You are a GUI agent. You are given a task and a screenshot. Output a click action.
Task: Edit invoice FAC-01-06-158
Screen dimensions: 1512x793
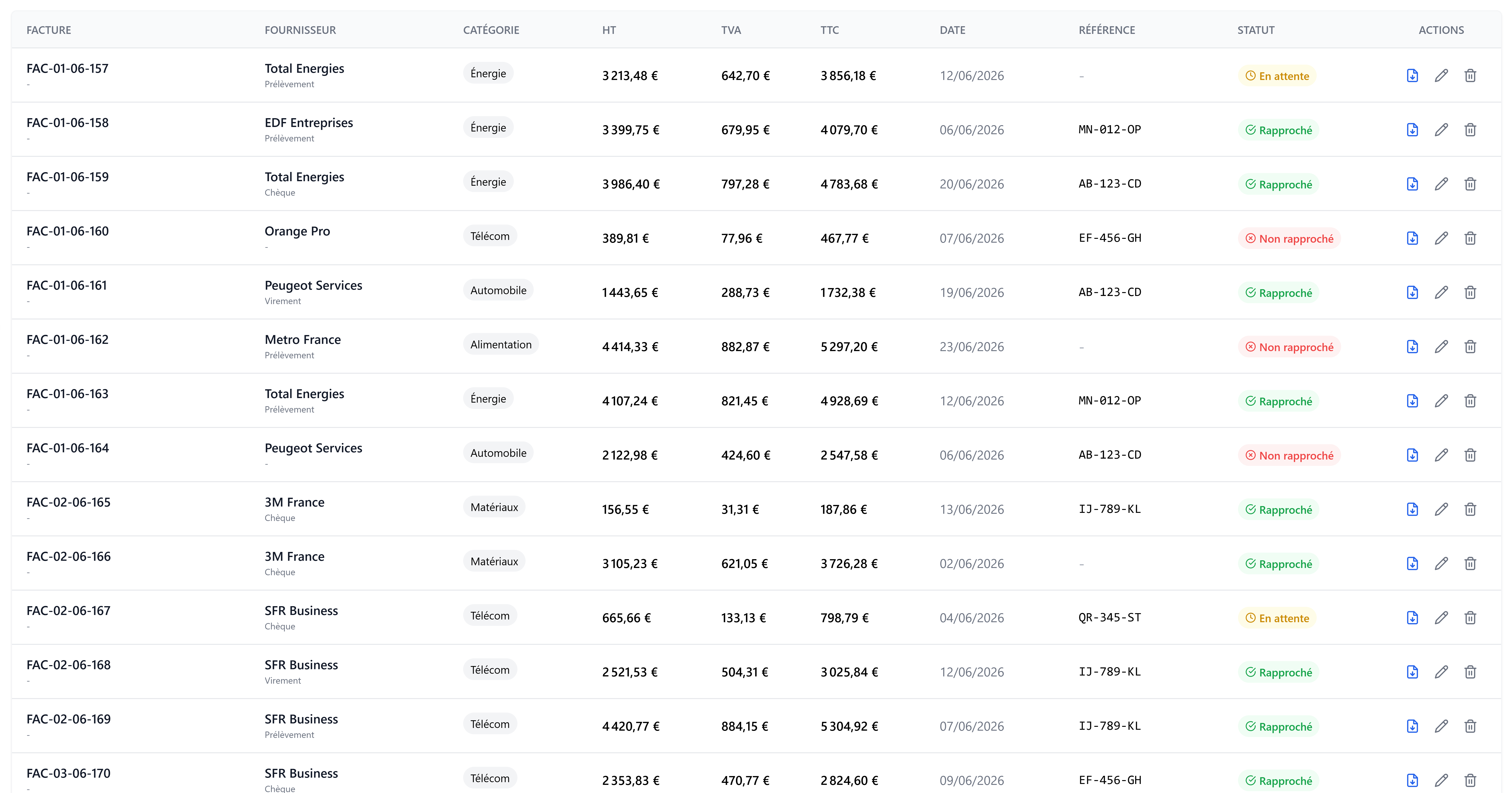pyautogui.click(x=1441, y=130)
